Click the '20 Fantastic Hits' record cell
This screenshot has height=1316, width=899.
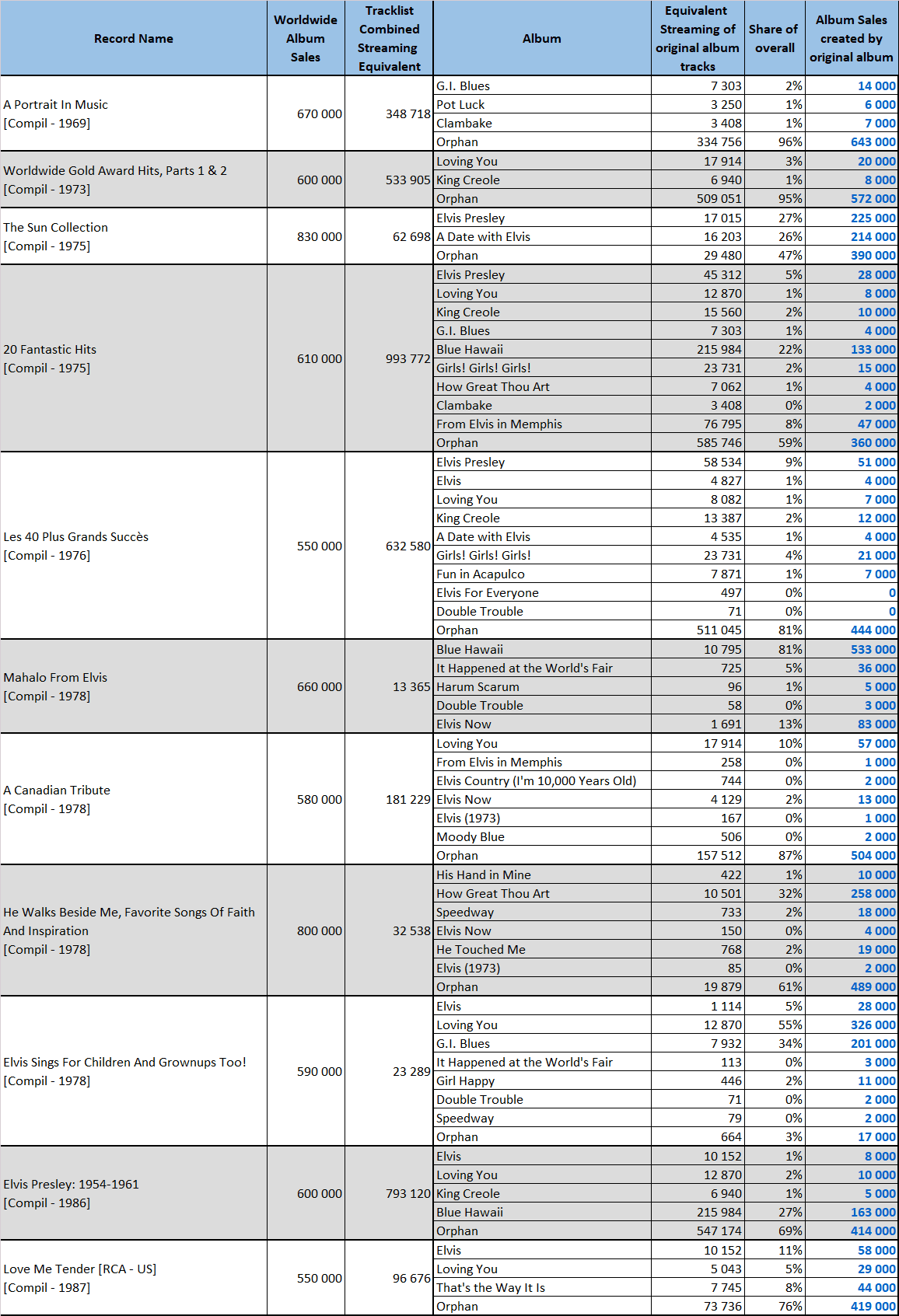(x=134, y=358)
